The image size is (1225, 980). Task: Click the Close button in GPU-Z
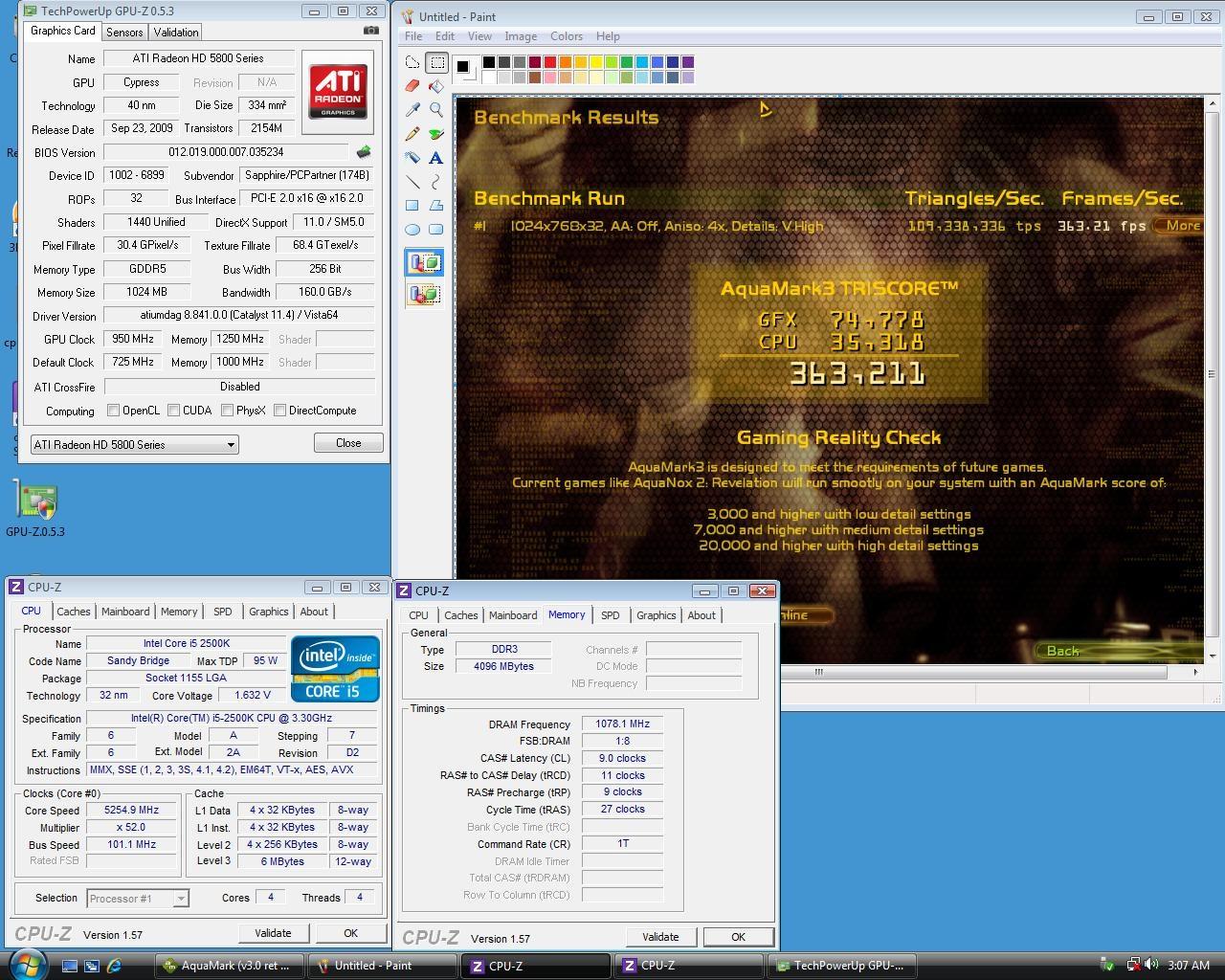[x=348, y=443]
